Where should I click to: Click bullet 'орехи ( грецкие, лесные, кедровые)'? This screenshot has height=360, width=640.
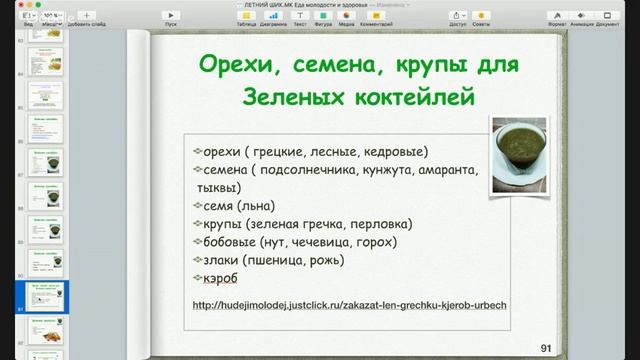[316, 151]
